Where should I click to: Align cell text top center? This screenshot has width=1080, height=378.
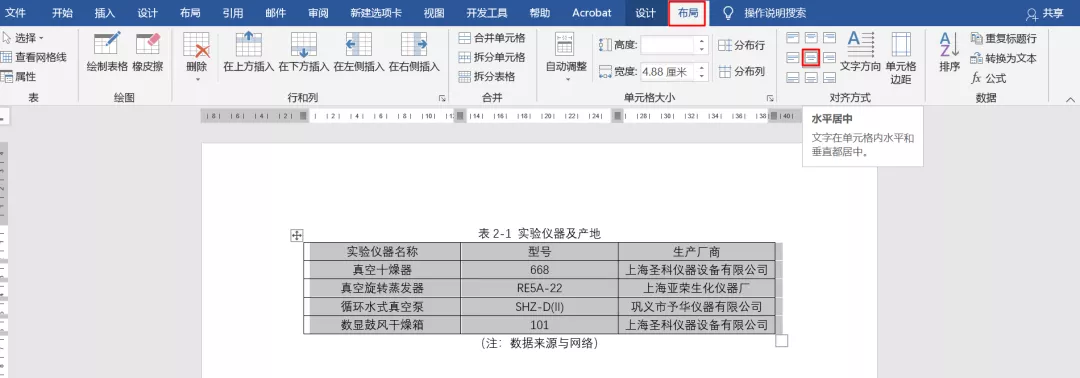811,37
